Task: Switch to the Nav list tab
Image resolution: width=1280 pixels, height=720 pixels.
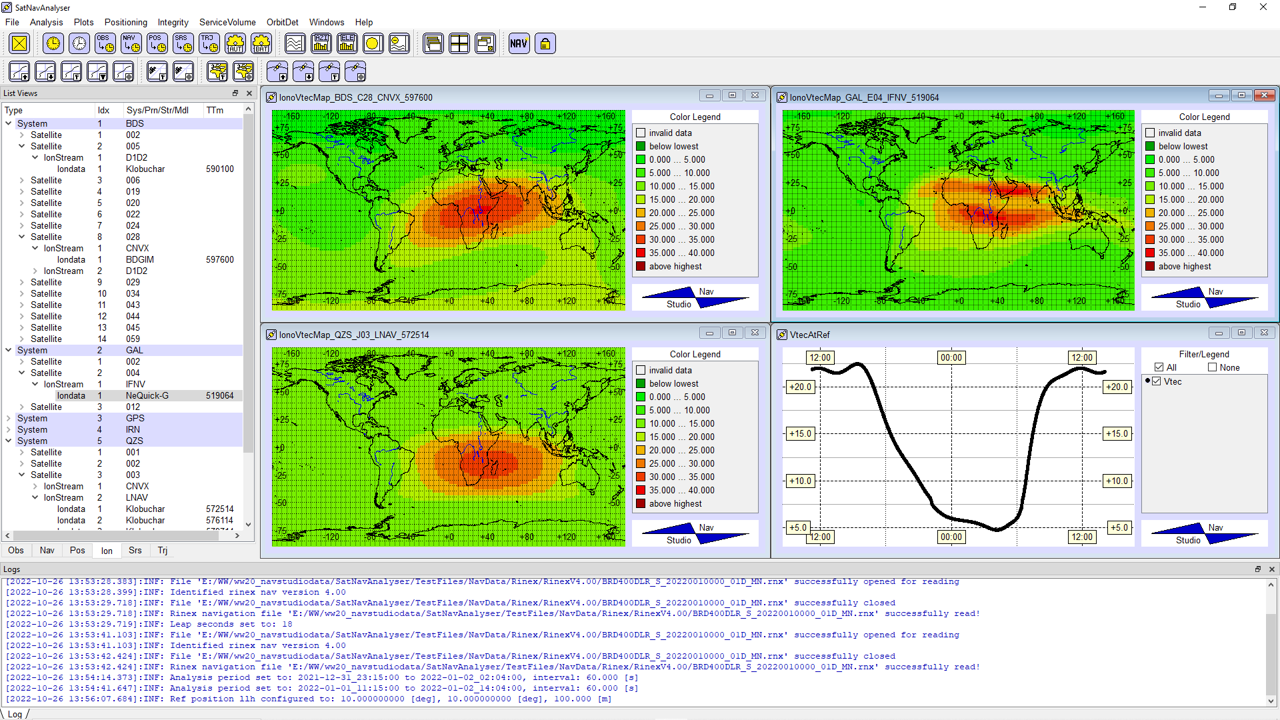Action: 47,551
